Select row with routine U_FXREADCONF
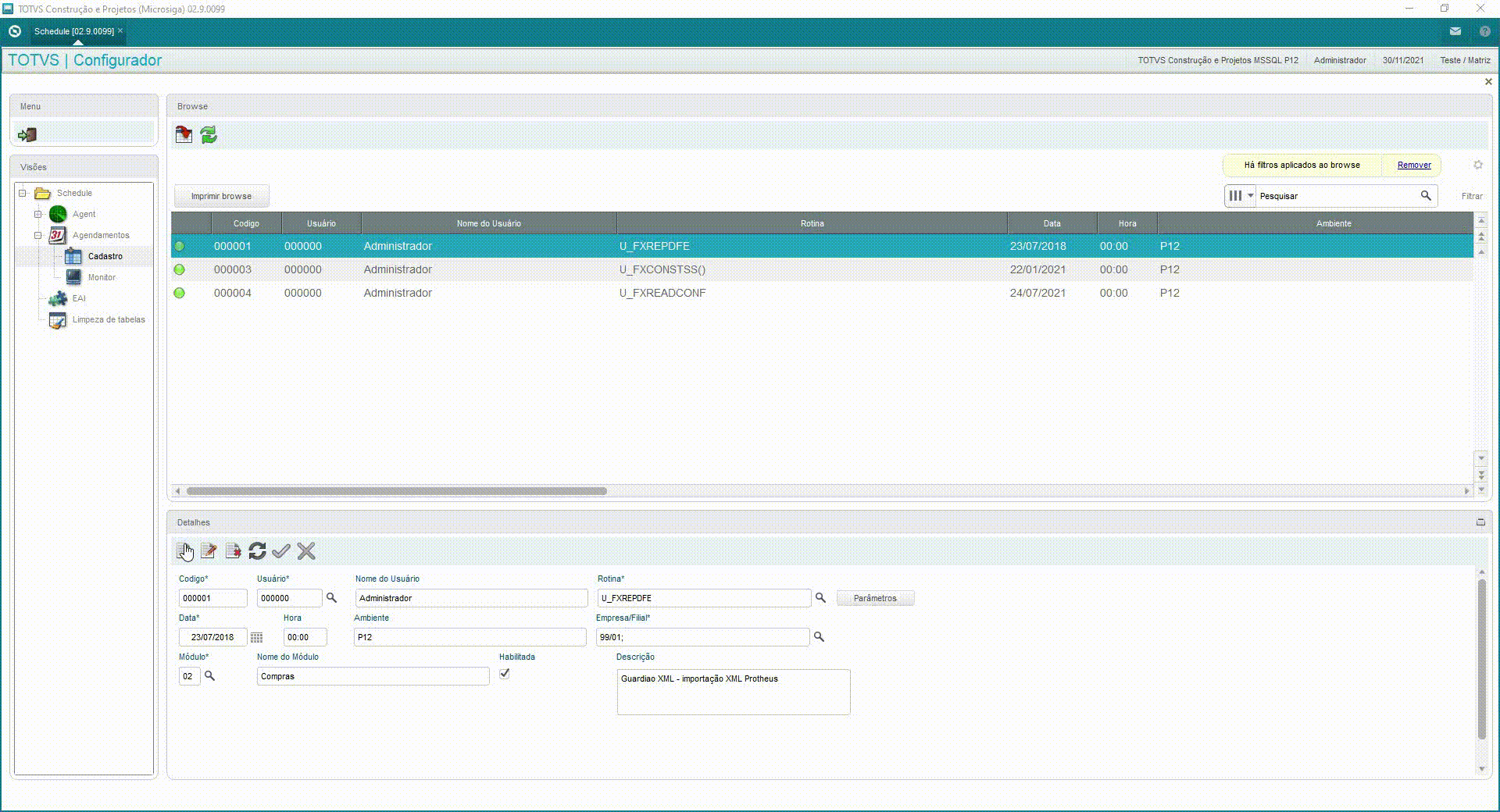 coord(822,293)
